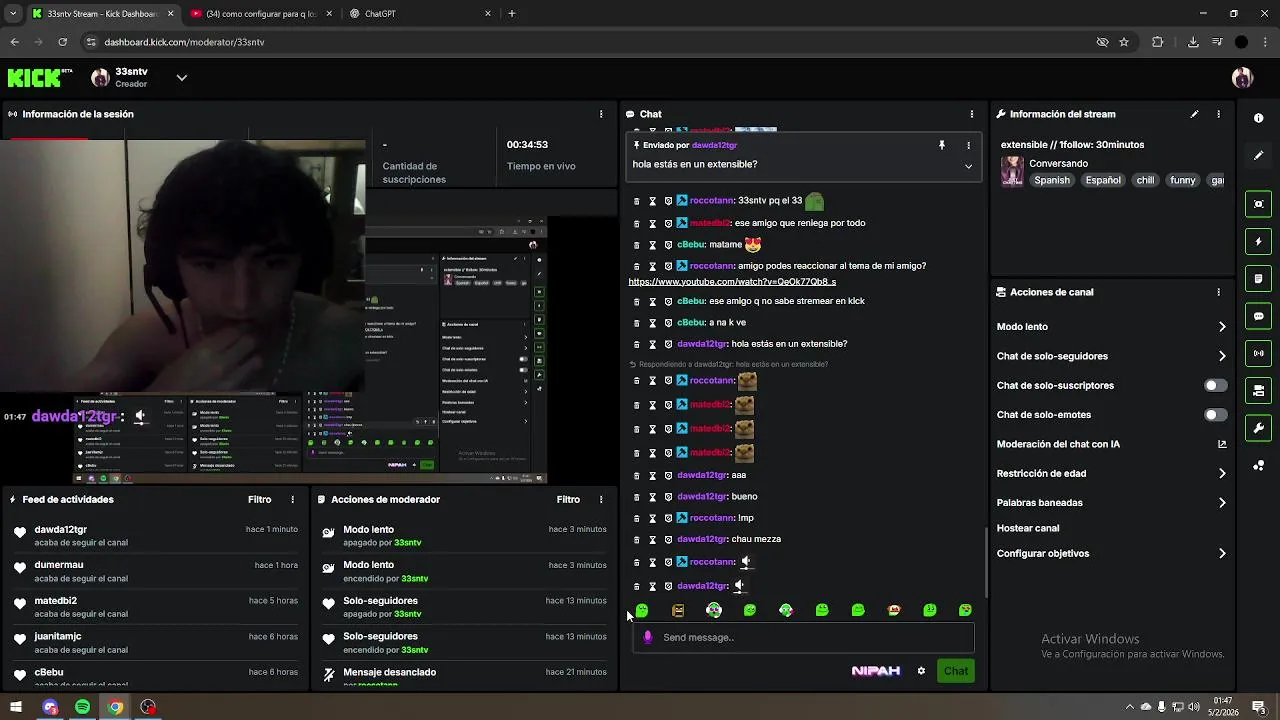
Task: Click shield icon on 'matame' message
Action: 668,245
